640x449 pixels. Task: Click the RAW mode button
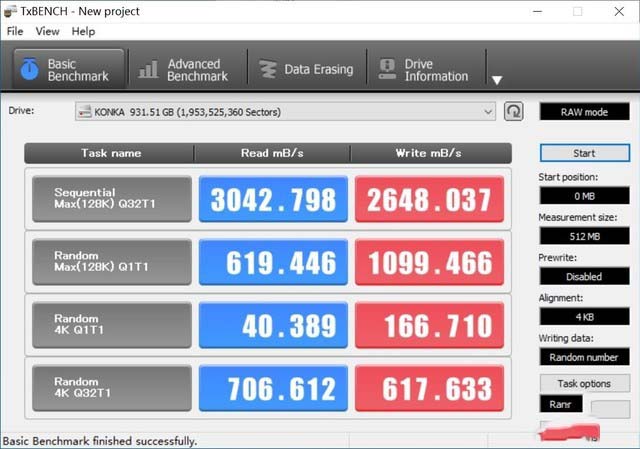coord(584,112)
